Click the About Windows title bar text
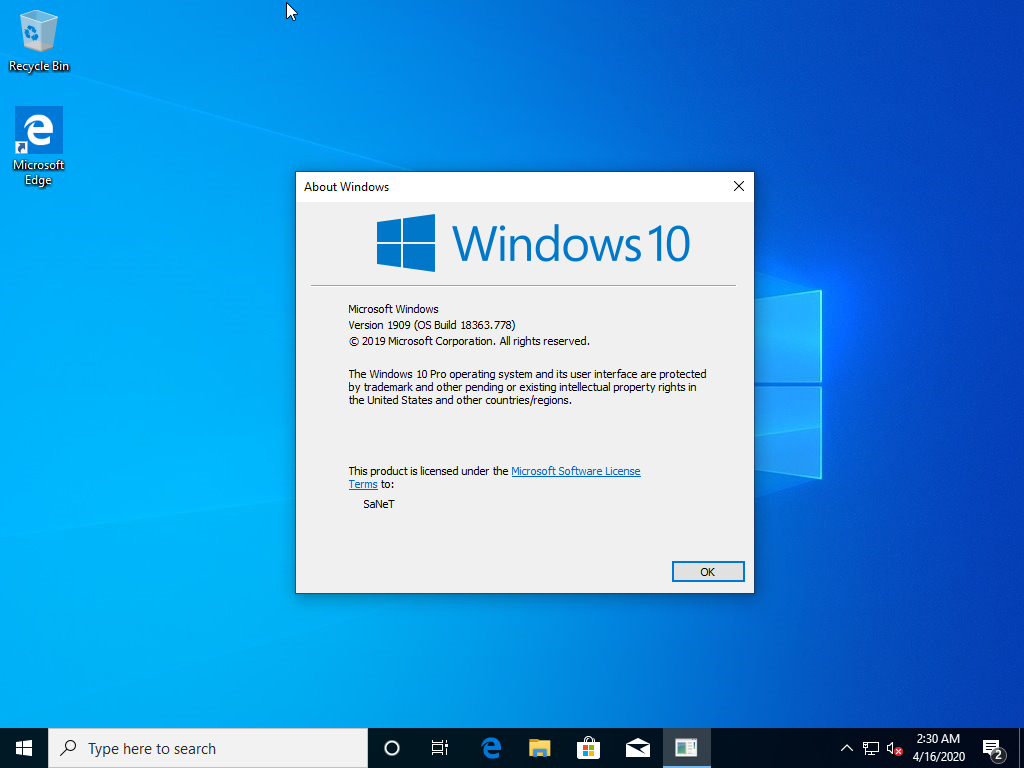1024x768 pixels. point(346,187)
